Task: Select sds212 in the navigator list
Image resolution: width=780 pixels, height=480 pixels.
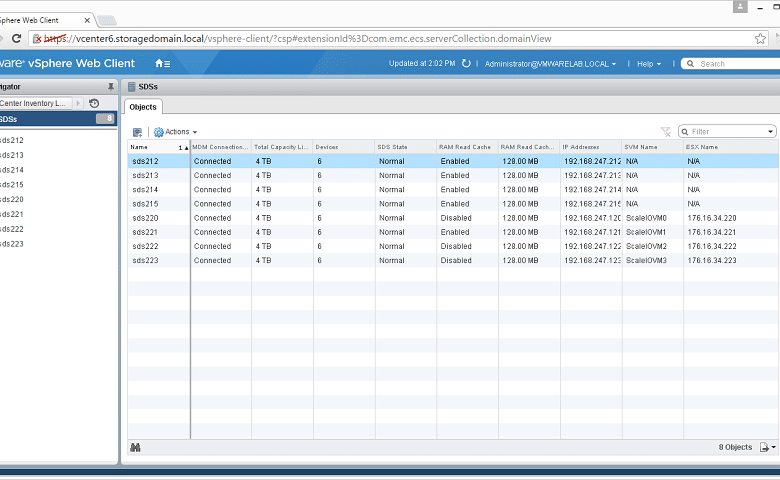Action: (x=12, y=140)
